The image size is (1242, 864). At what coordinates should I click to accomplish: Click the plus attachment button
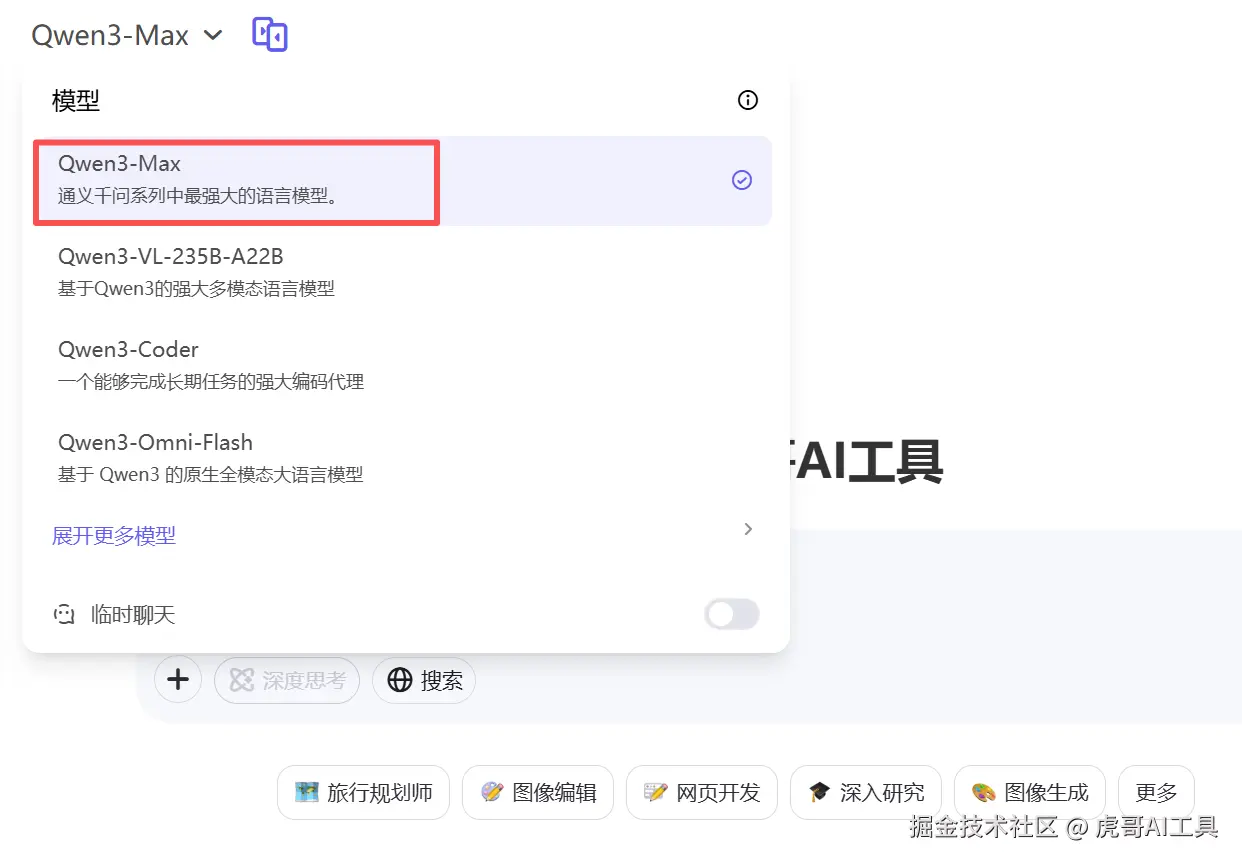178,680
